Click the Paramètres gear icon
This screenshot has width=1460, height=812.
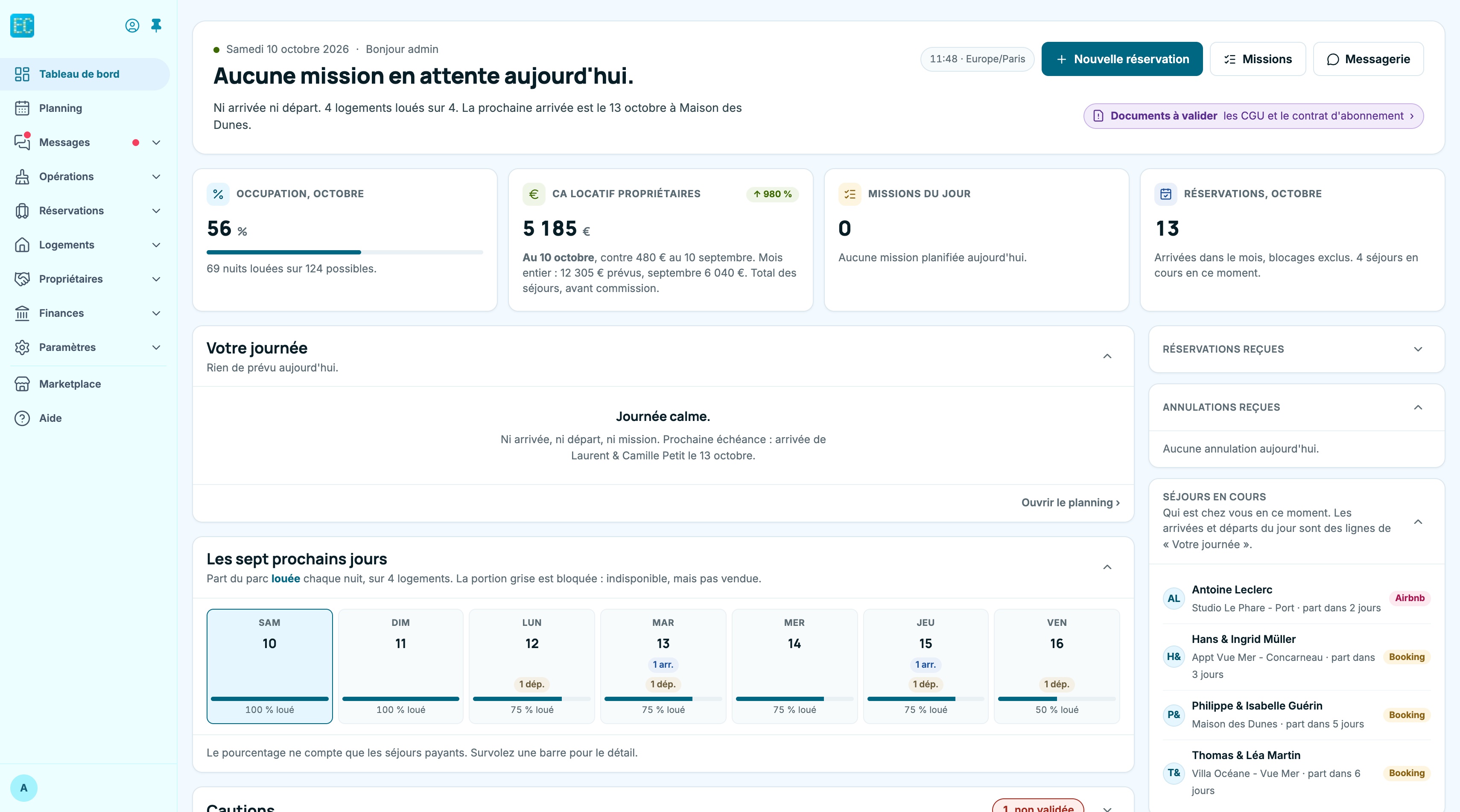22,348
